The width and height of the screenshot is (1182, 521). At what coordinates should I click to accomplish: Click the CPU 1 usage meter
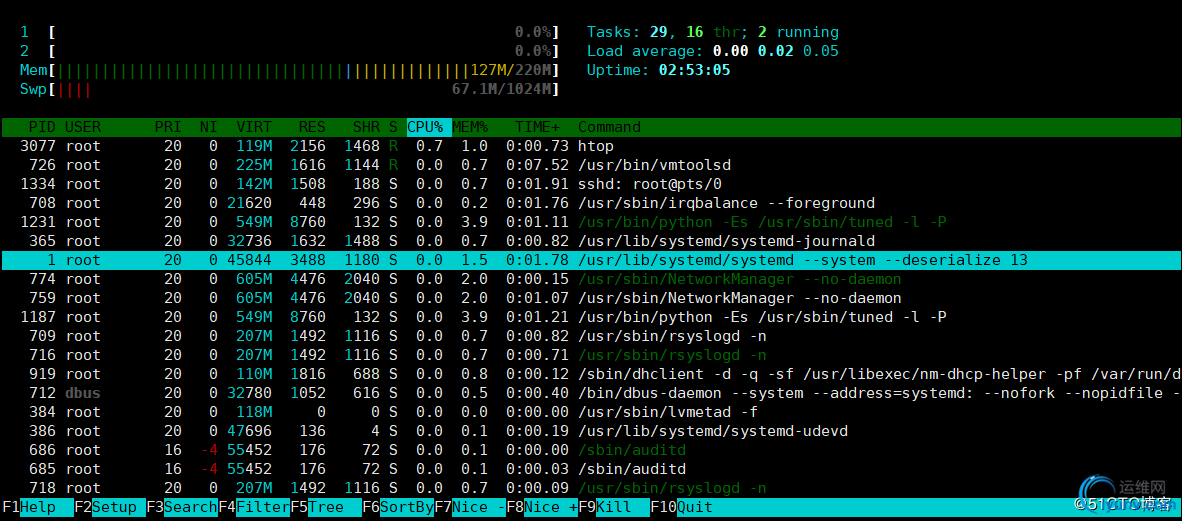[x=289, y=32]
